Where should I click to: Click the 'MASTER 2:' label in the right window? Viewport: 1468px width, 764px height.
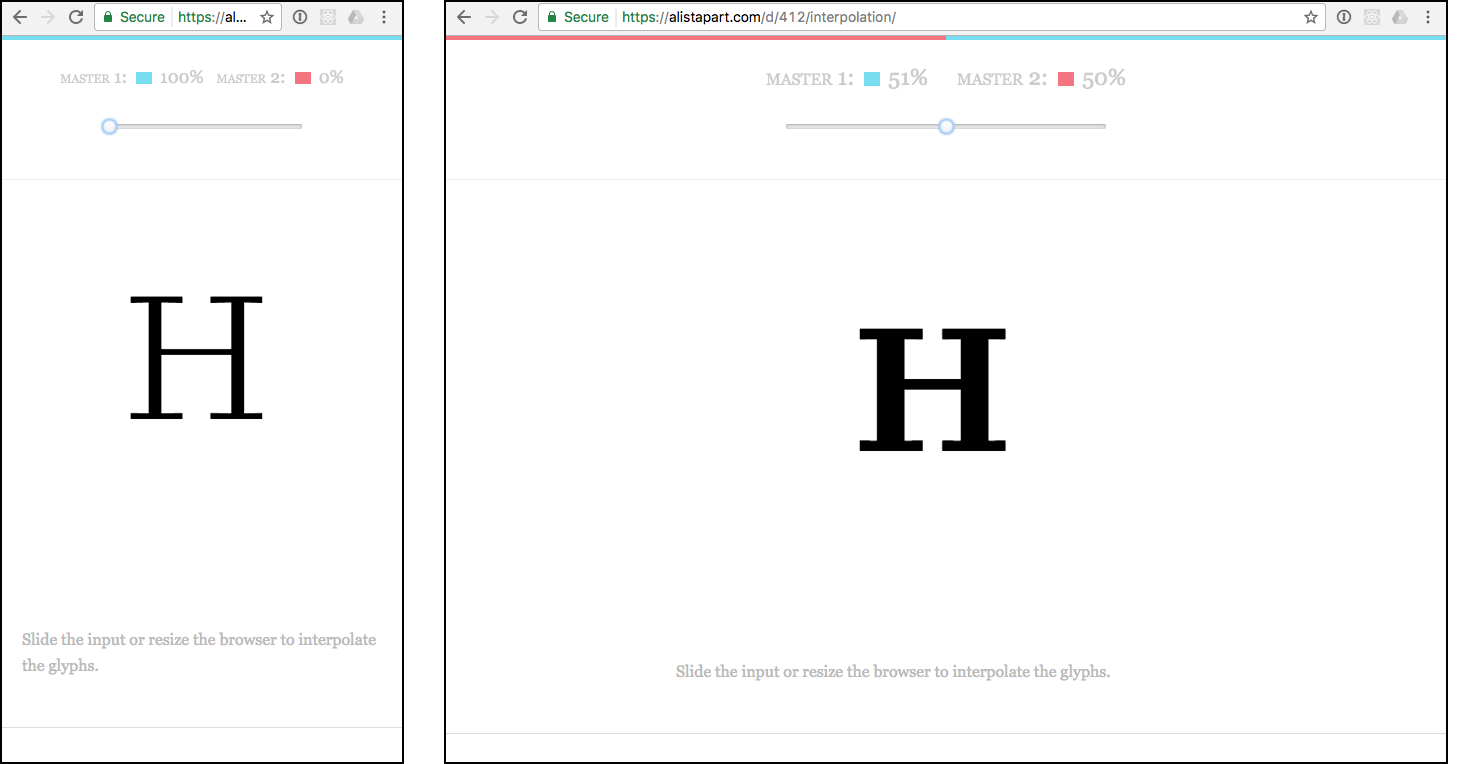(x=1002, y=80)
